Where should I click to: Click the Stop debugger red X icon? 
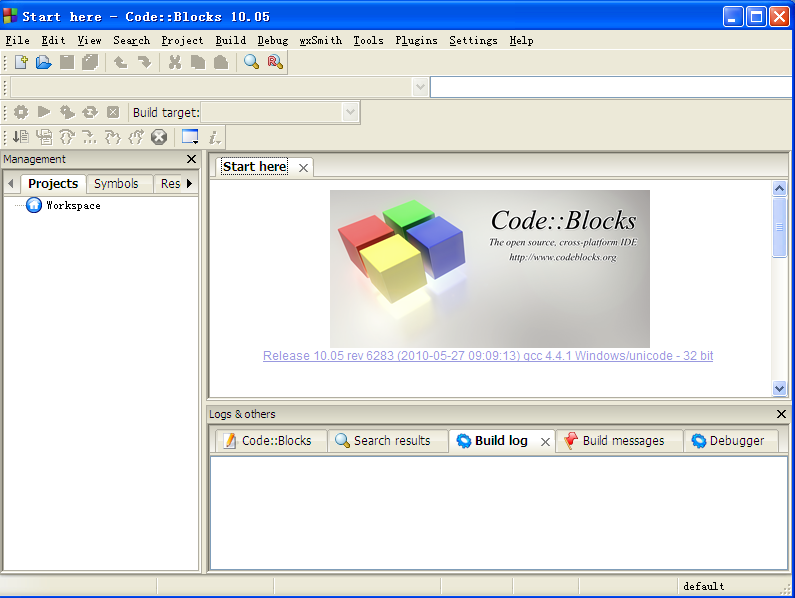pyautogui.click(x=159, y=136)
